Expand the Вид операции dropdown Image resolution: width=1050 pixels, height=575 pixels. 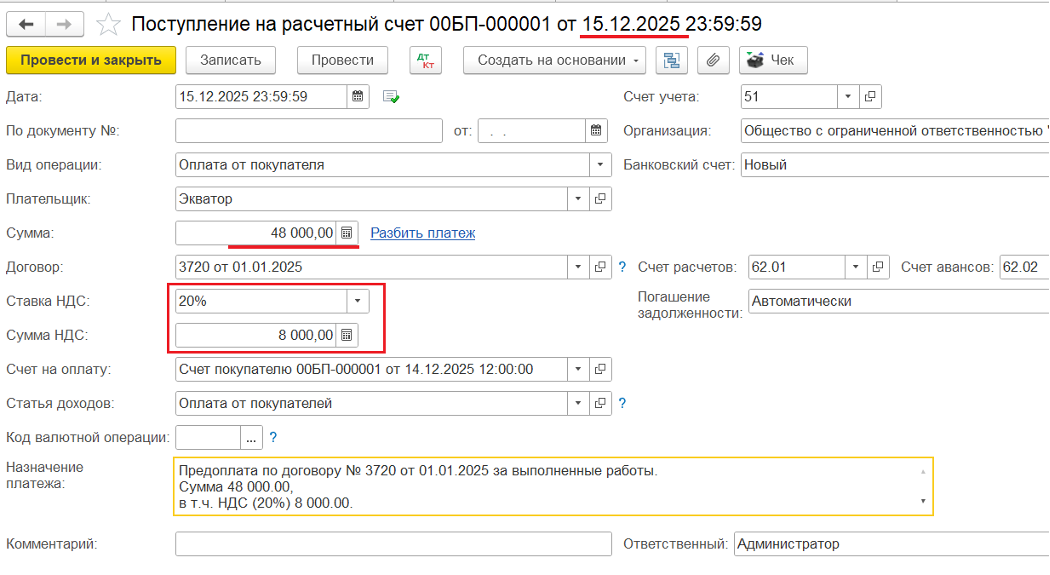(x=600, y=165)
